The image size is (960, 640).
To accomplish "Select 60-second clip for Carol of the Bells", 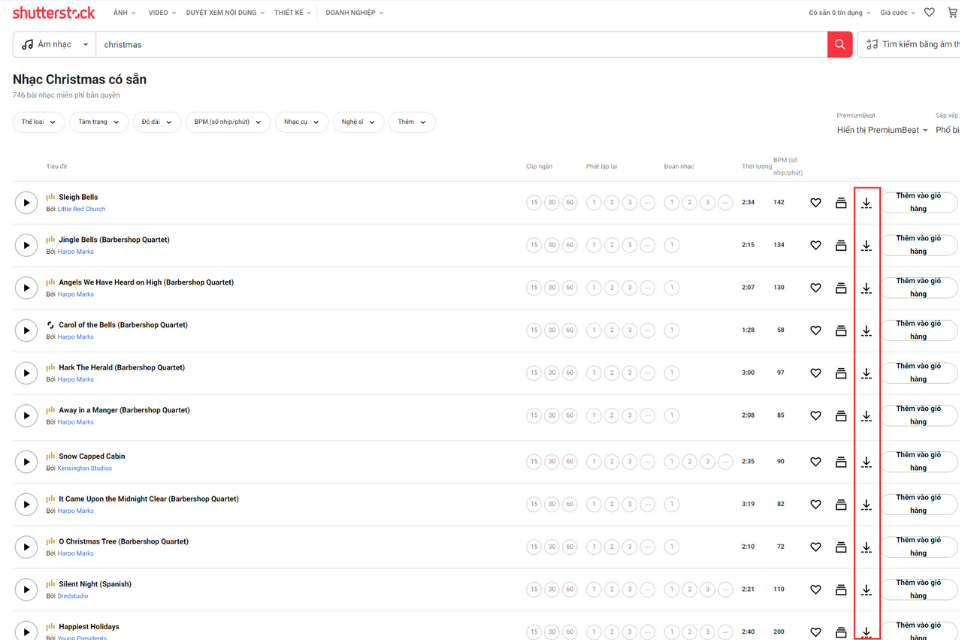I will pyautogui.click(x=569, y=331).
